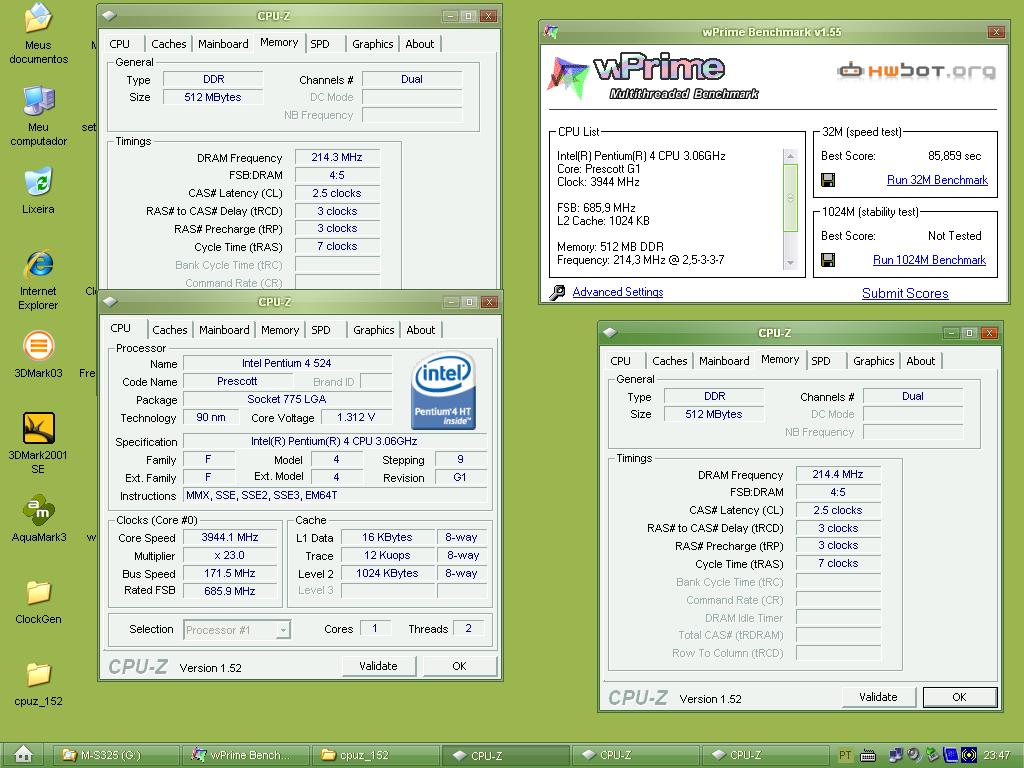The width and height of the screenshot is (1024, 768).
Task: Open Advanced Settings link in wPrime
Action: (618, 292)
